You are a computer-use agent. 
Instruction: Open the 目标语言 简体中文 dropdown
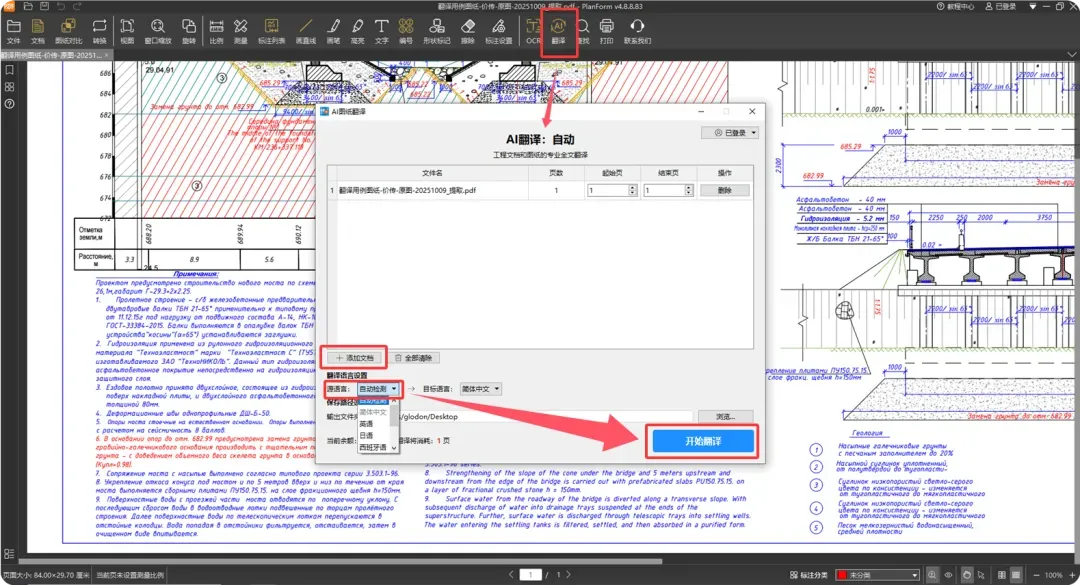[480, 389]
